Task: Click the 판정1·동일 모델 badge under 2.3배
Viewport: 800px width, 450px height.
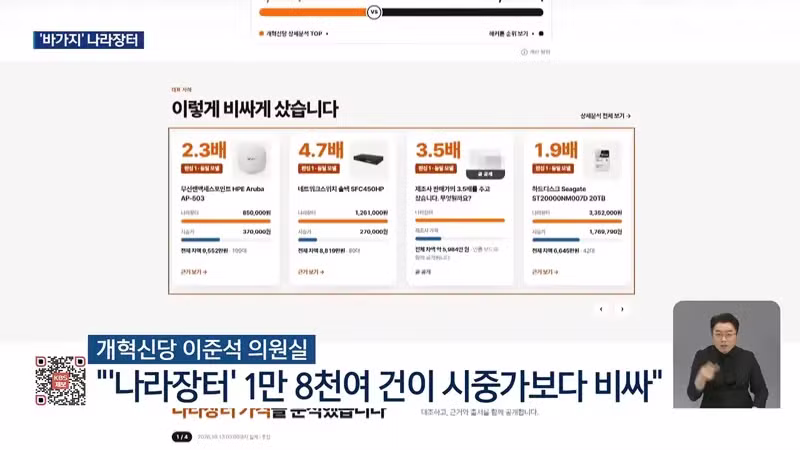Action: pyautogui.click(x=202, y=168)
